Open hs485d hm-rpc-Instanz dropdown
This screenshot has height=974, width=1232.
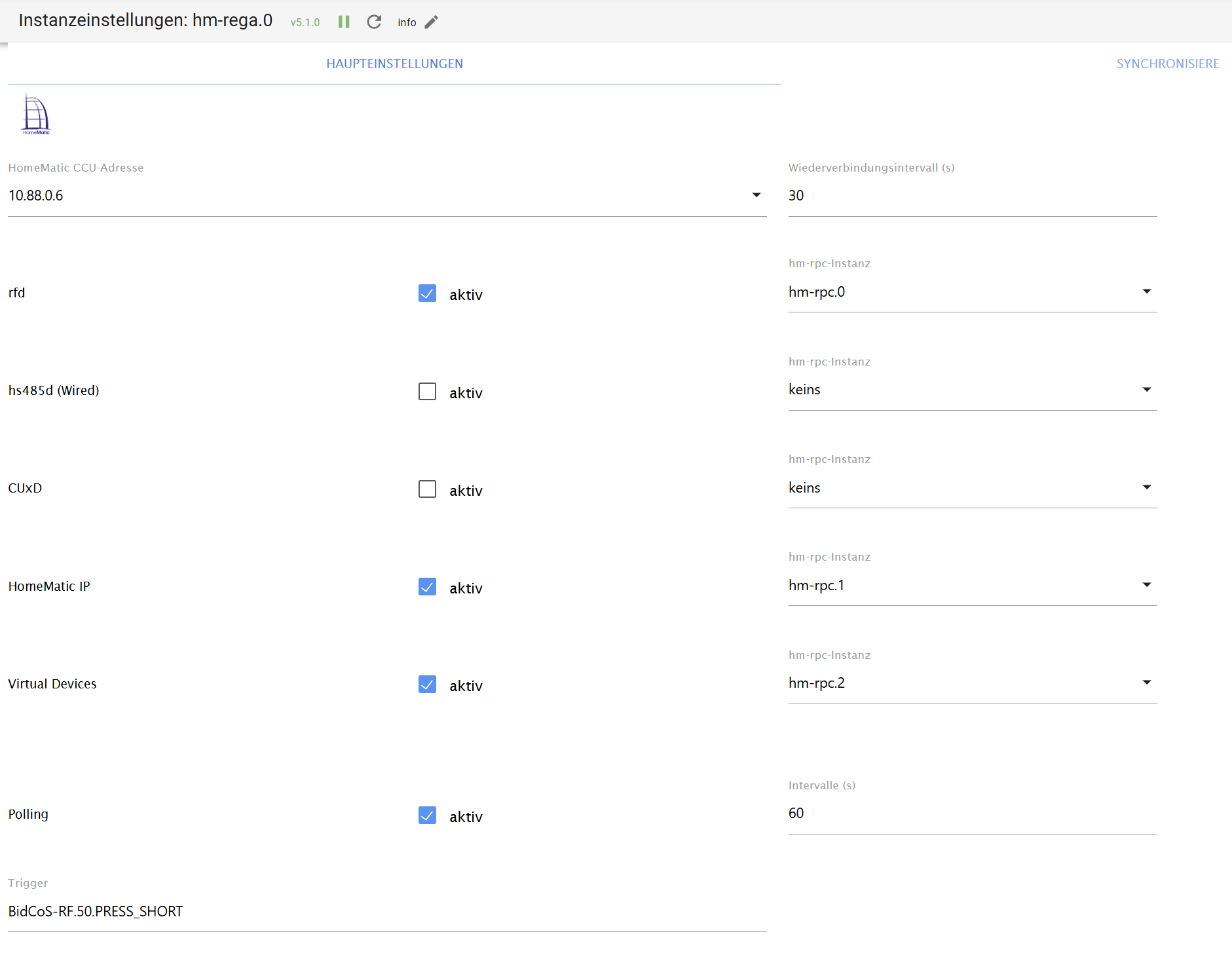[x=973, y=390]
